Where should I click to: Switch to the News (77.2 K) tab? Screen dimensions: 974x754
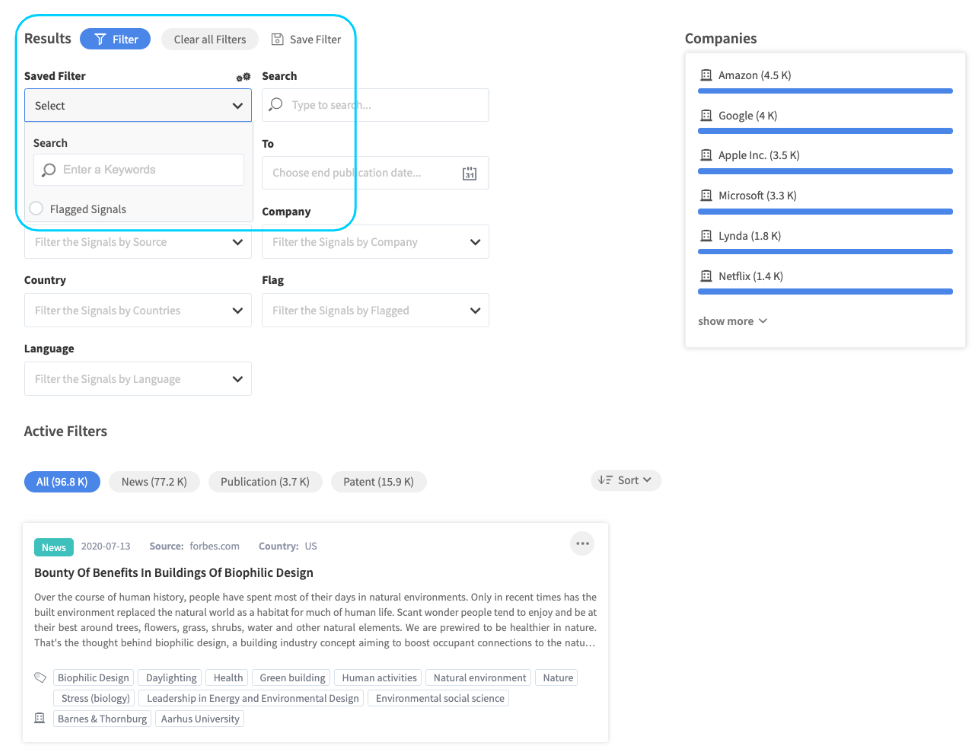154,482
